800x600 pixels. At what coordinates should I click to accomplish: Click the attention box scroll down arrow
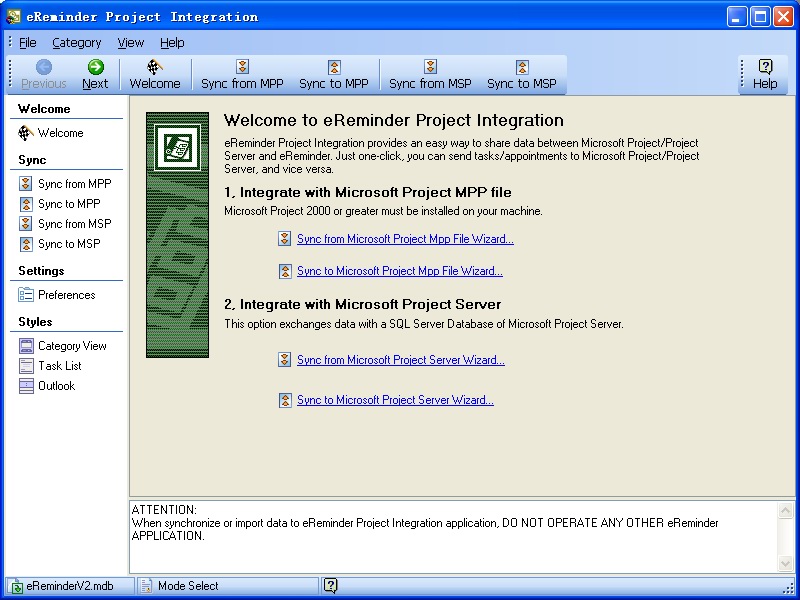[785, 563]
